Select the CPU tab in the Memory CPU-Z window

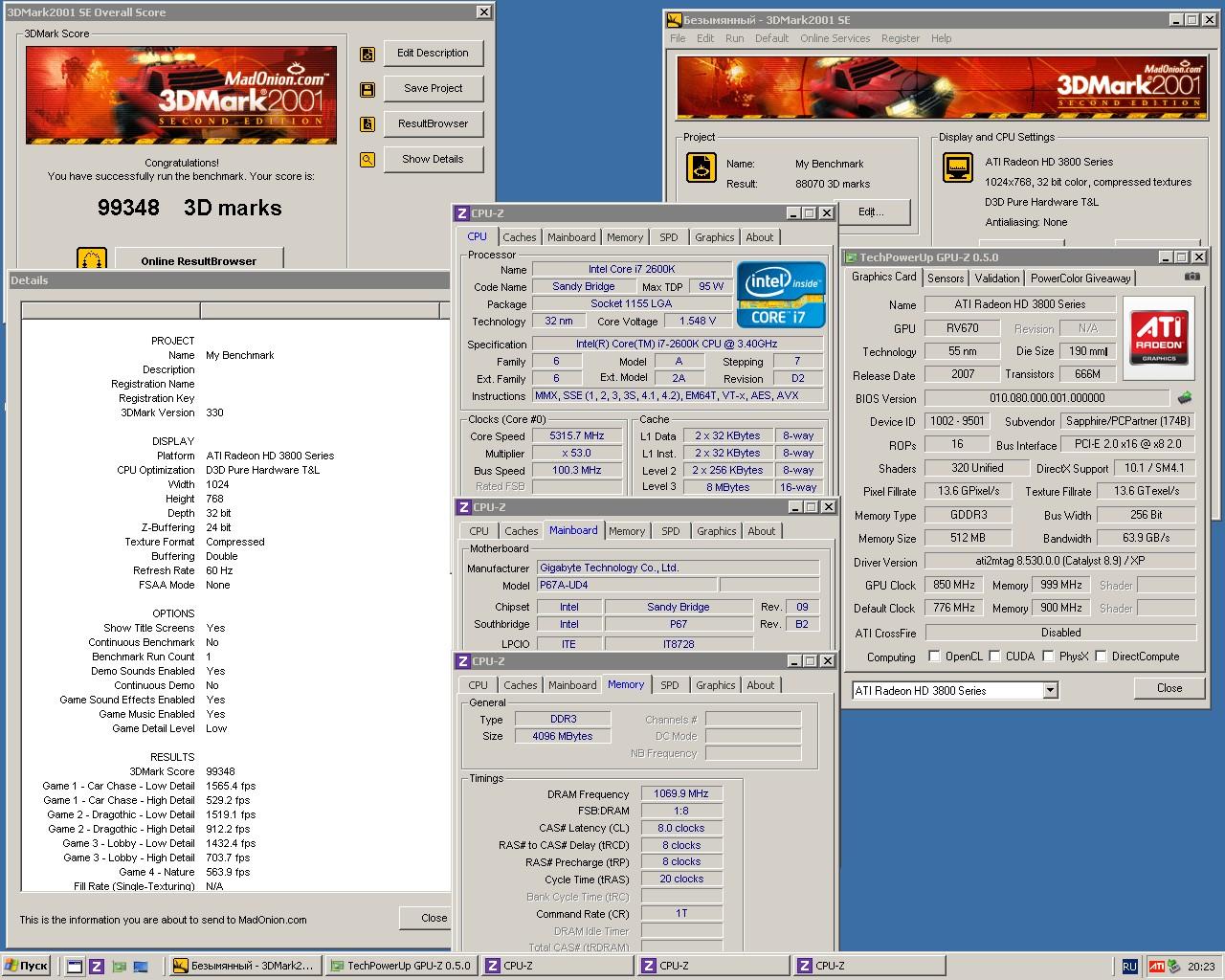click(x=479, y=685)
